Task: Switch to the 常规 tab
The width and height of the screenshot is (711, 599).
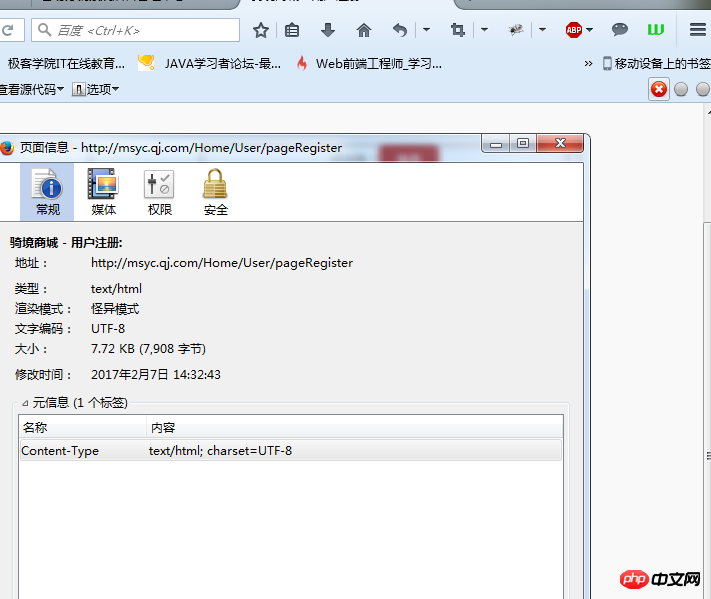Action: pyautogui.click(x=47, y=192)
